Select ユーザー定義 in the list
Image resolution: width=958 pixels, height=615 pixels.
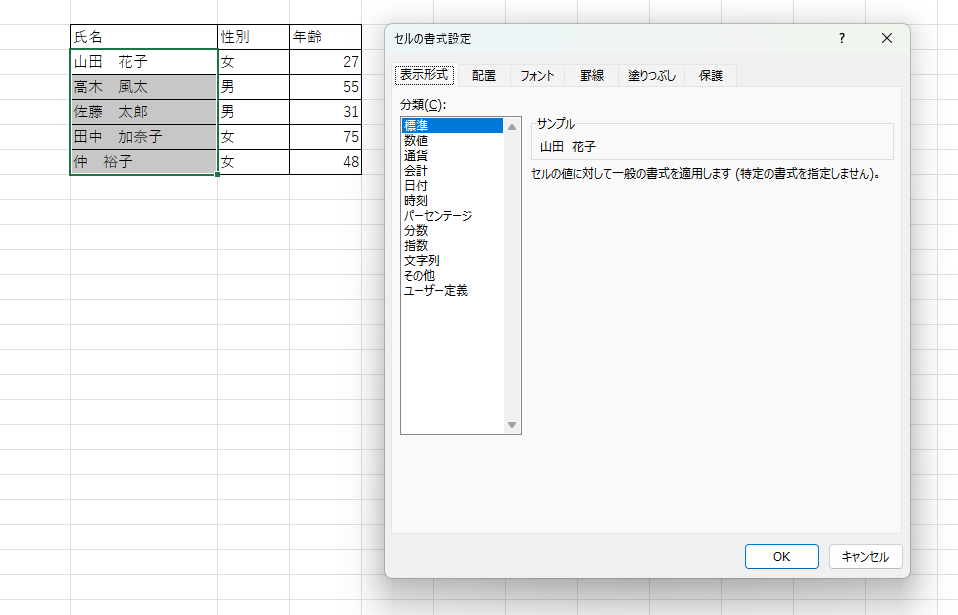tap(435, 291)
